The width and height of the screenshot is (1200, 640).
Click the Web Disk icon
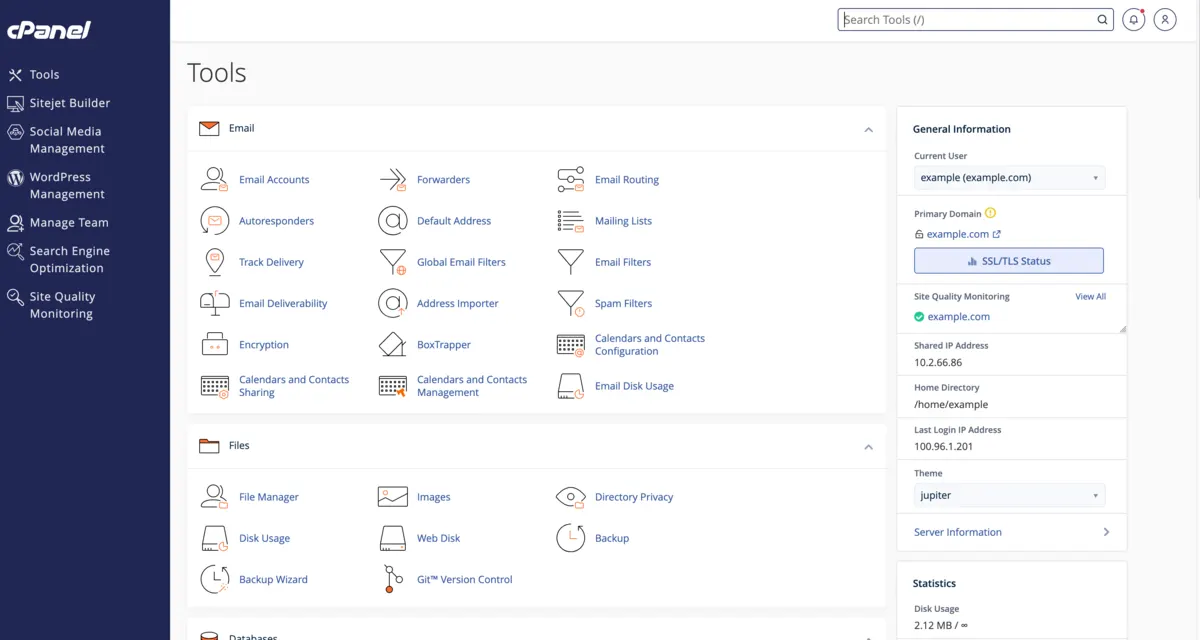click(x=393, y=538)
